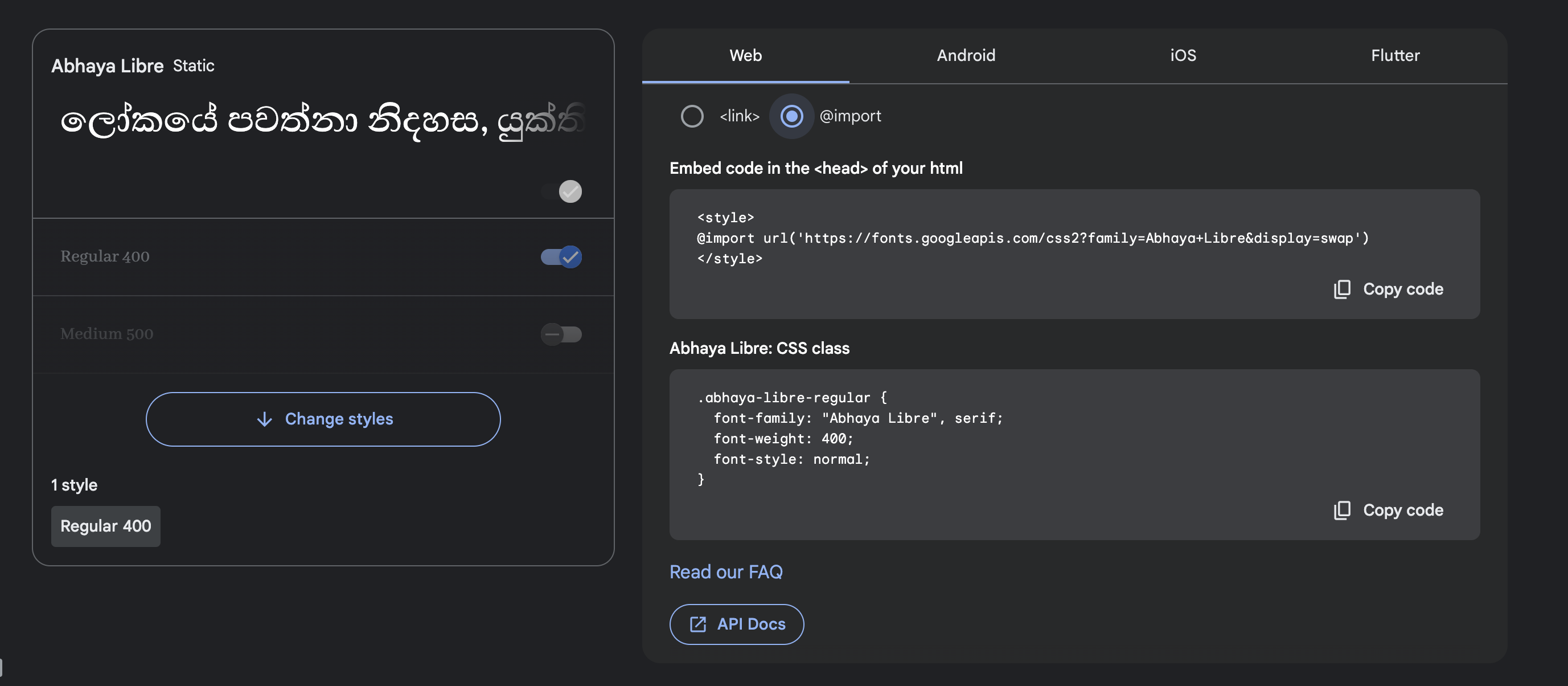
Task: Click the Abhaya Libre font title
Action: 107,66
